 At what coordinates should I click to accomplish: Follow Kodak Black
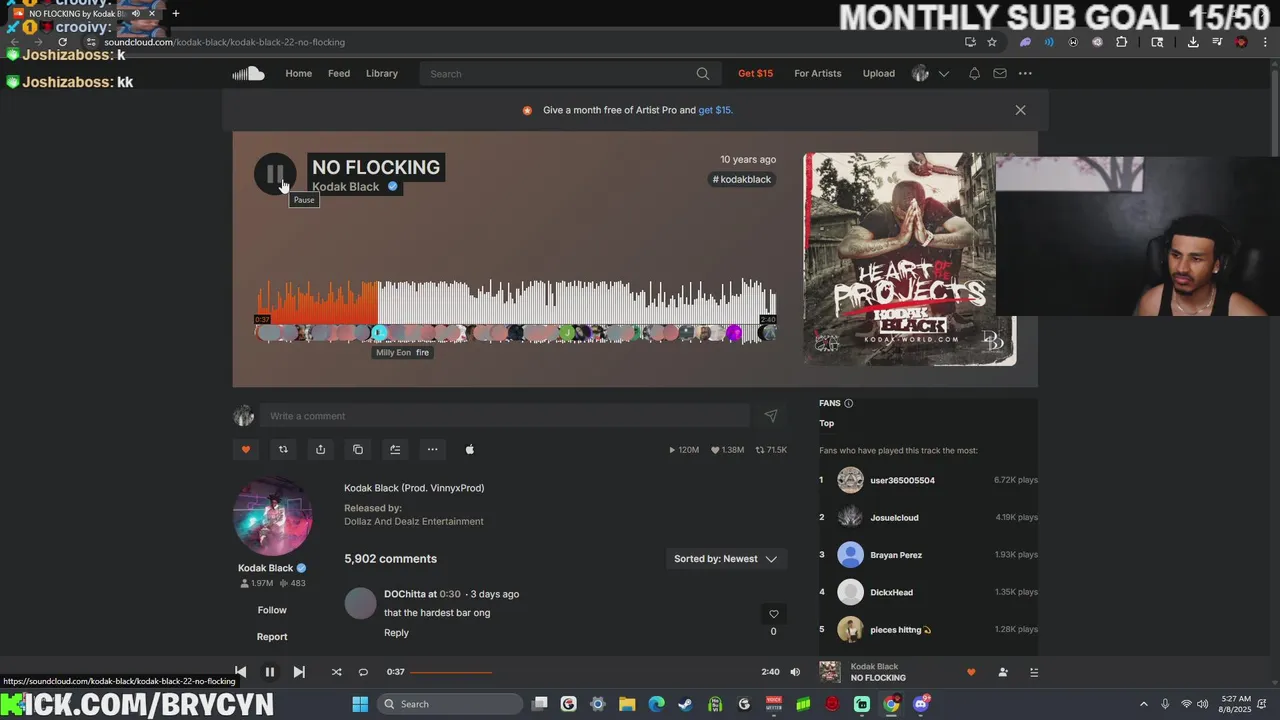click(x=272, y=610)
